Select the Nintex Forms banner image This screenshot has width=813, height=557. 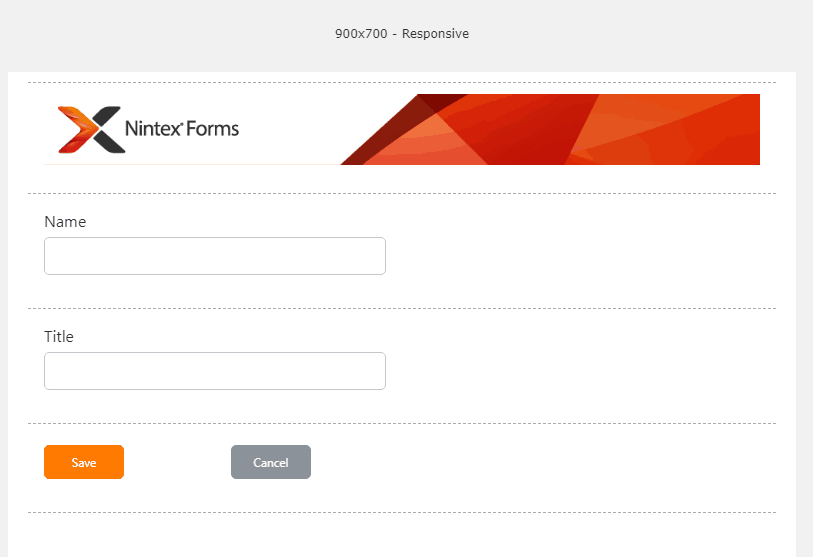[x=402, y=130]
